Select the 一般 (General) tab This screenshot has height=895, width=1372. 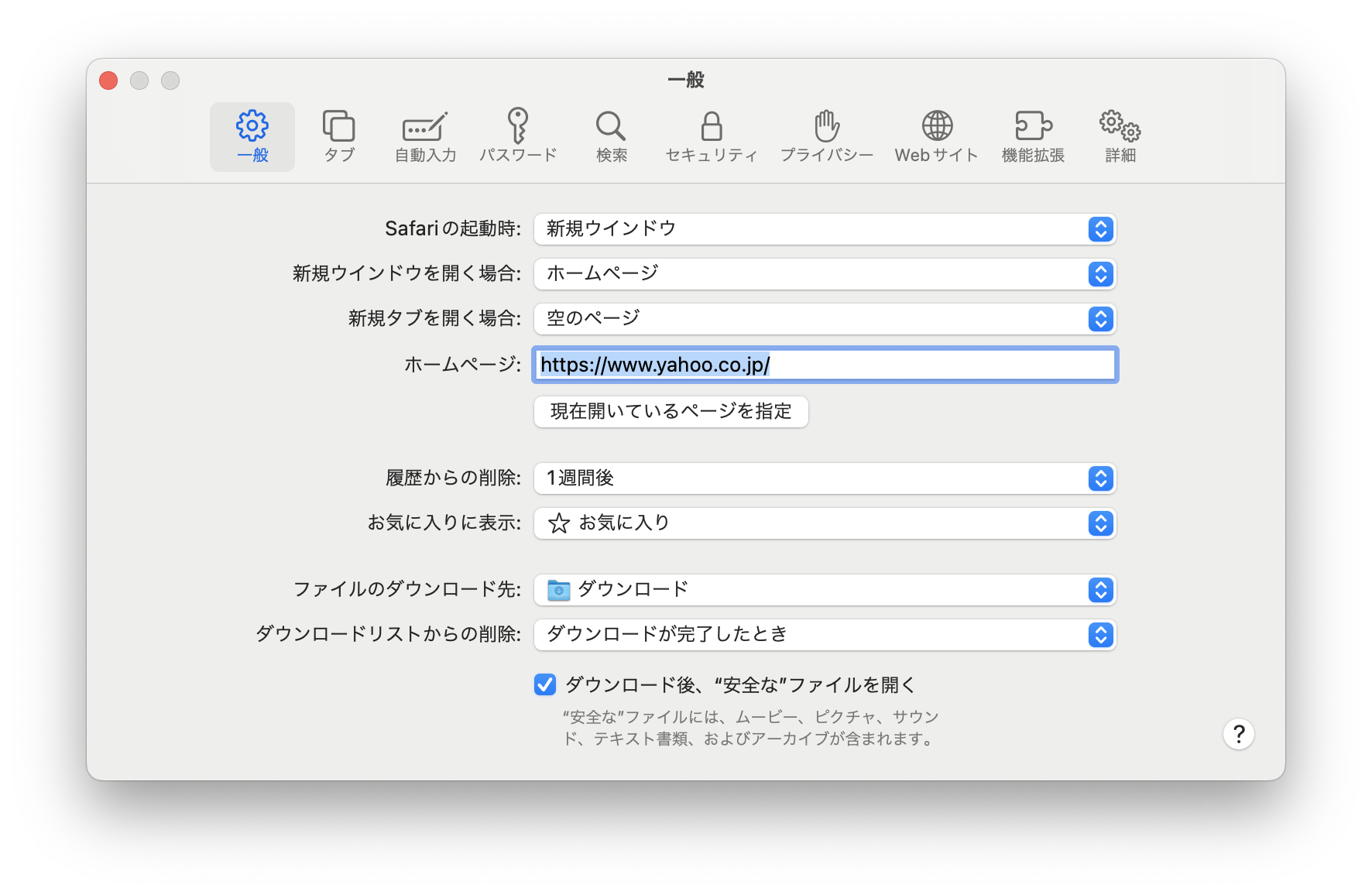[x=252, y=136]
